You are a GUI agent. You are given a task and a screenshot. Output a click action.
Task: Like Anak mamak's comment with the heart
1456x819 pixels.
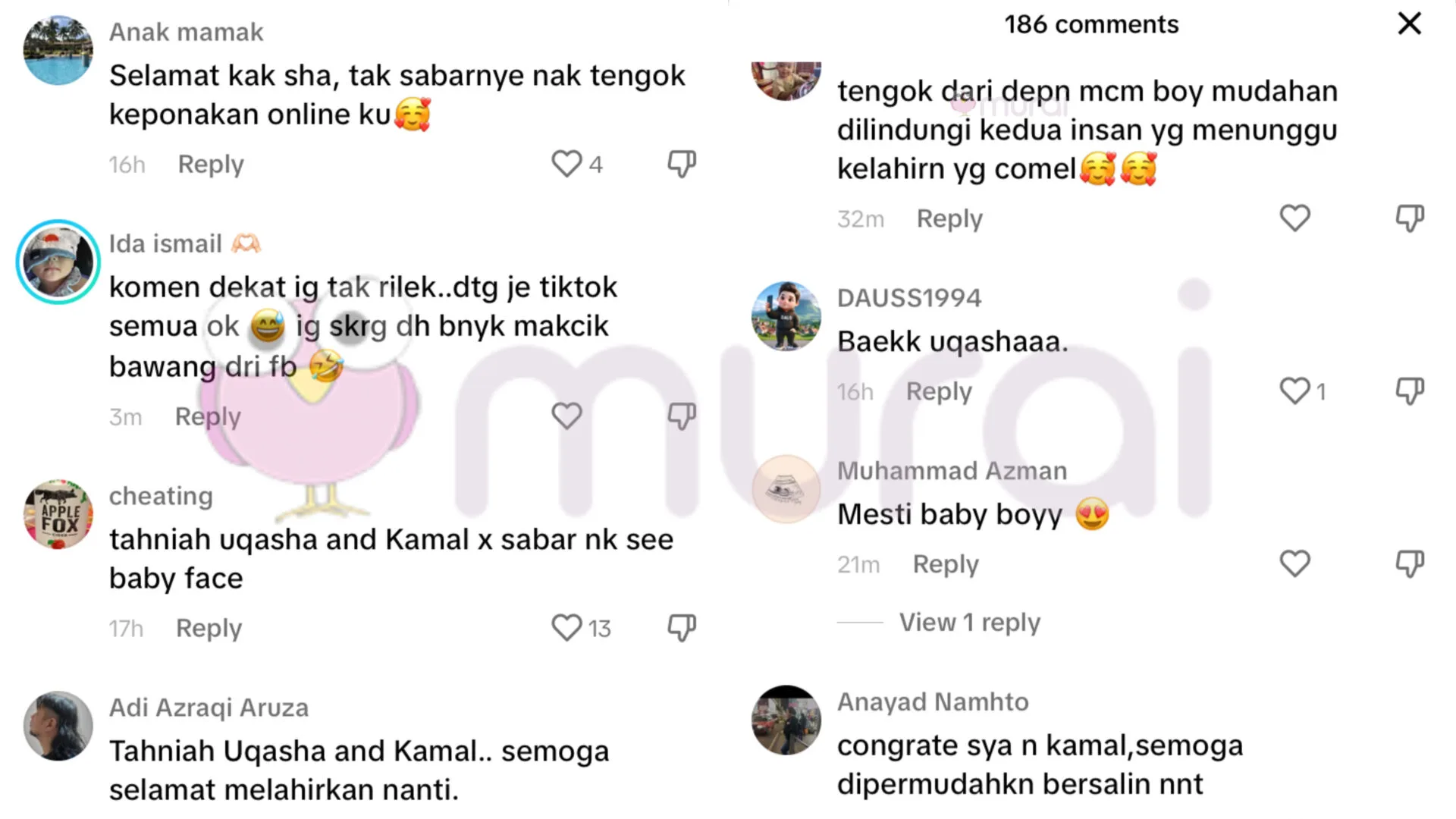pyautogui.click(x=566, y=164)
